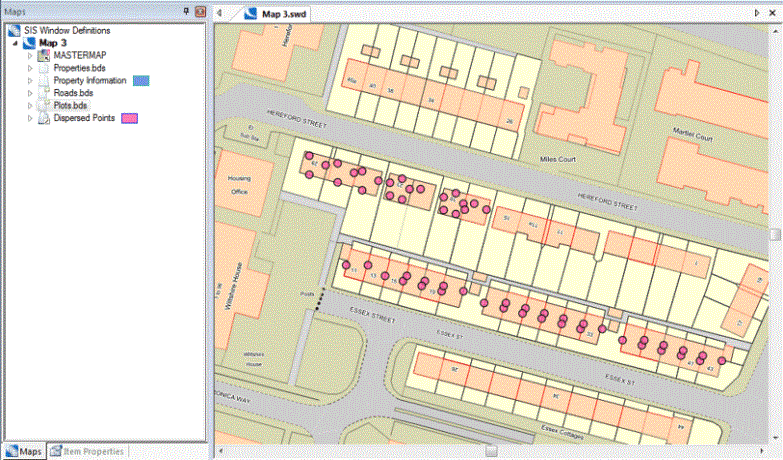The width and height of the screenshot is (783, 460).
Task: Expand the Property Information overlay
Action: point(30,80)
